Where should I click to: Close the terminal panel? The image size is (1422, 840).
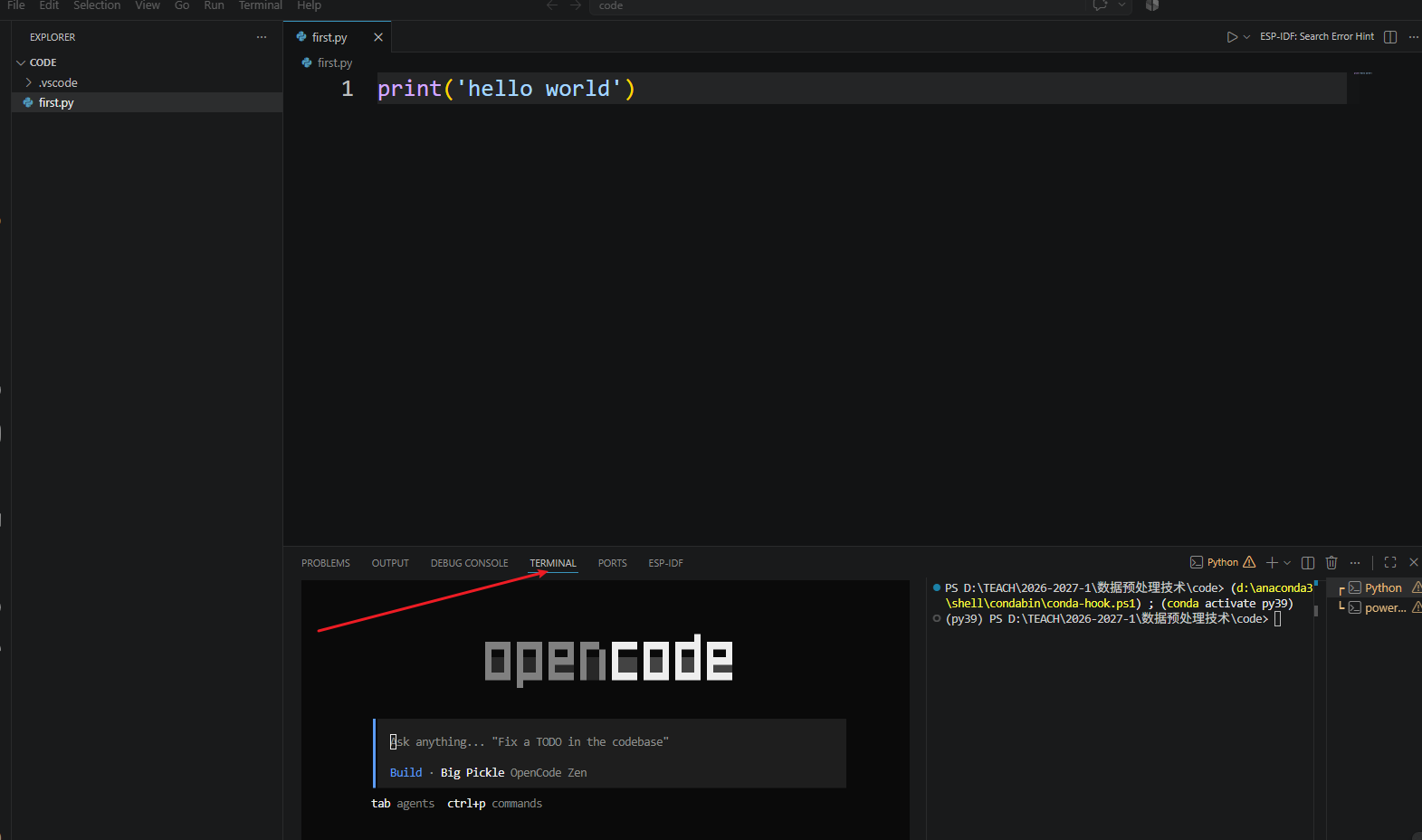(1414, 562)
